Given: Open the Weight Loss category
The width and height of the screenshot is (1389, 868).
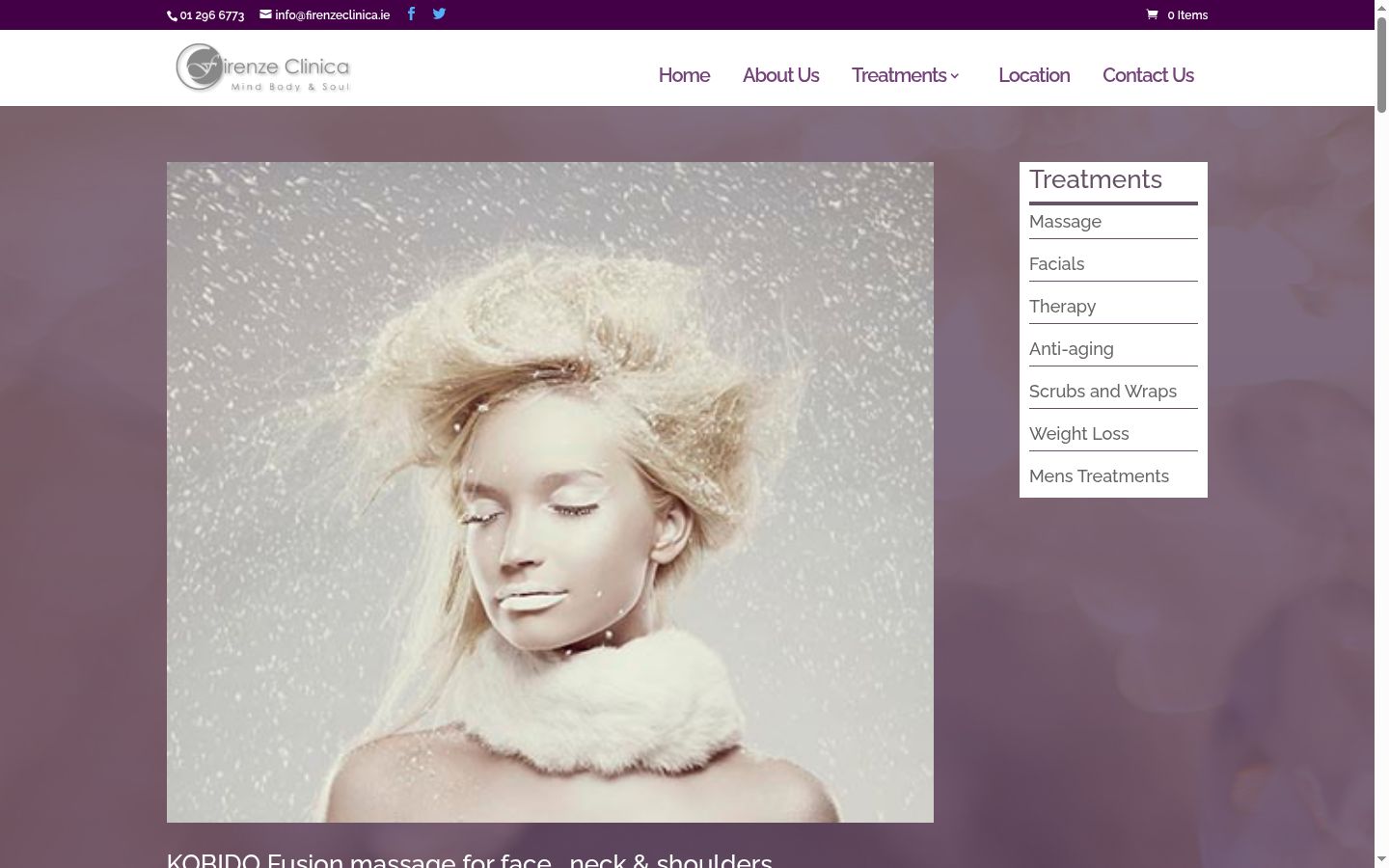Looking at the screenshot, I should point(1078,434).
